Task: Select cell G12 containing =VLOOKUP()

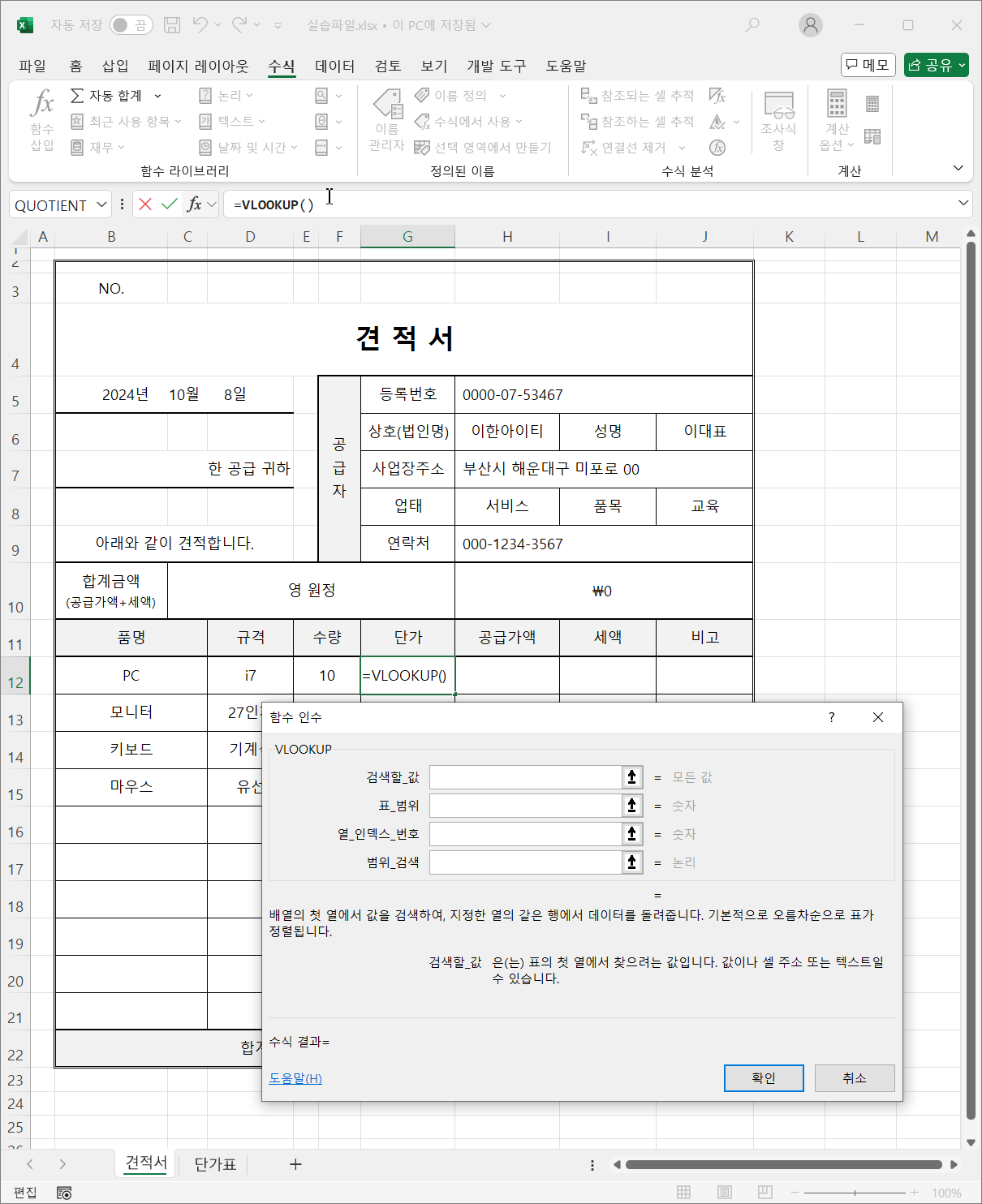Action: 407,675
